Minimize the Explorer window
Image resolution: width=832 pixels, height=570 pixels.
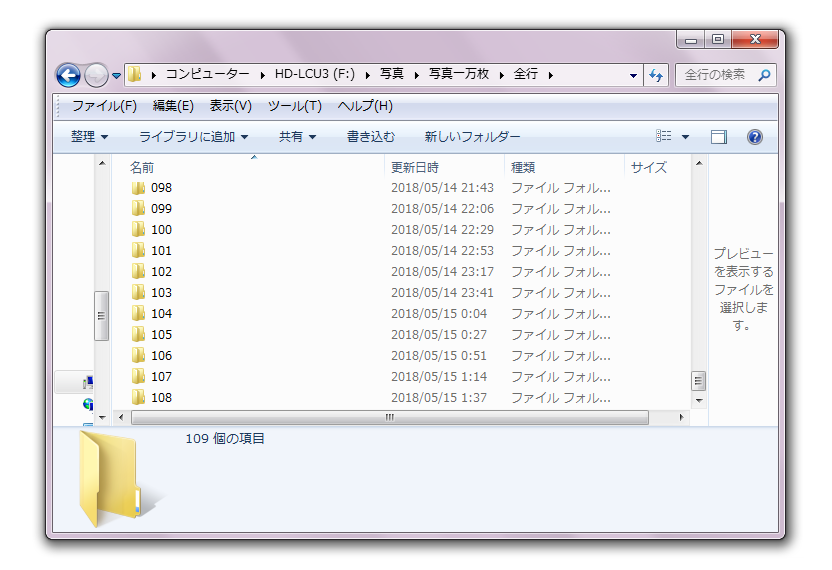coord(691,39)
